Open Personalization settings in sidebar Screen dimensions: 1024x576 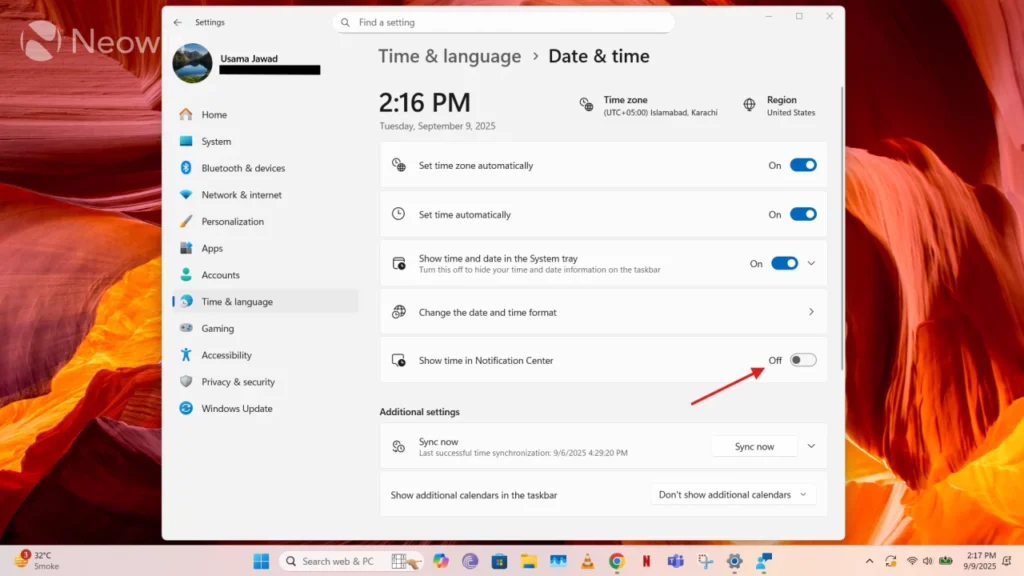click(x=232, y=222)
